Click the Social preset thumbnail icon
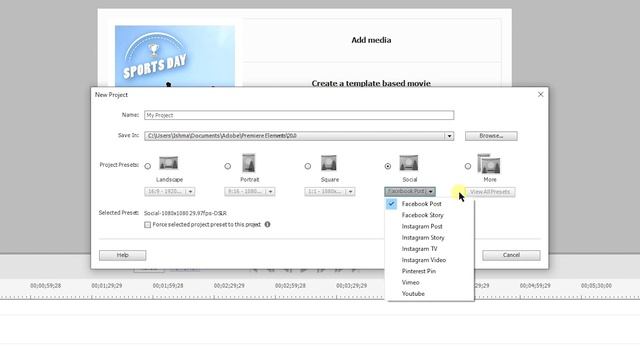The height and width of the screenshot is (360, 640). [x=409, y=163]
